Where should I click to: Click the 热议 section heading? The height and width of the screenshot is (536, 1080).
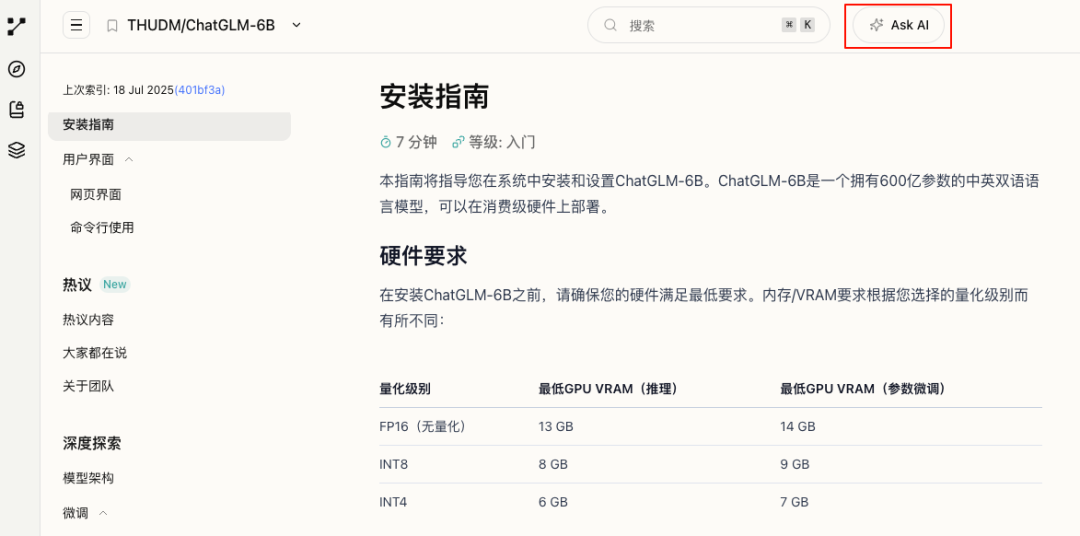tap(77, 285)
